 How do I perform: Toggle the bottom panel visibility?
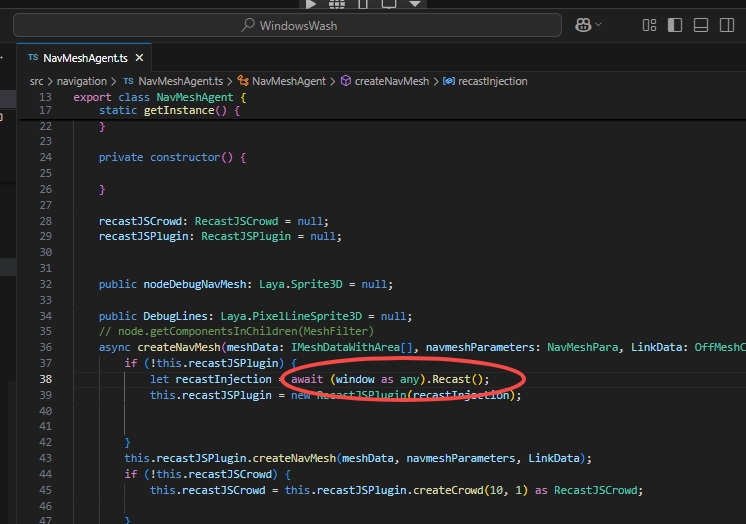coord(701,25)
